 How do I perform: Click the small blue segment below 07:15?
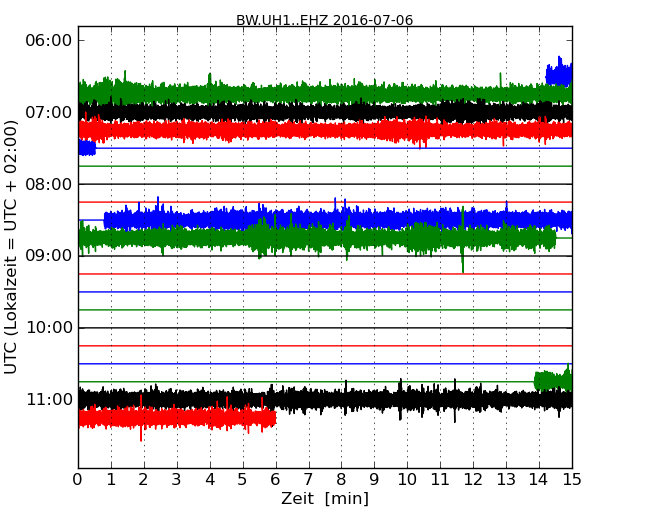86,148
